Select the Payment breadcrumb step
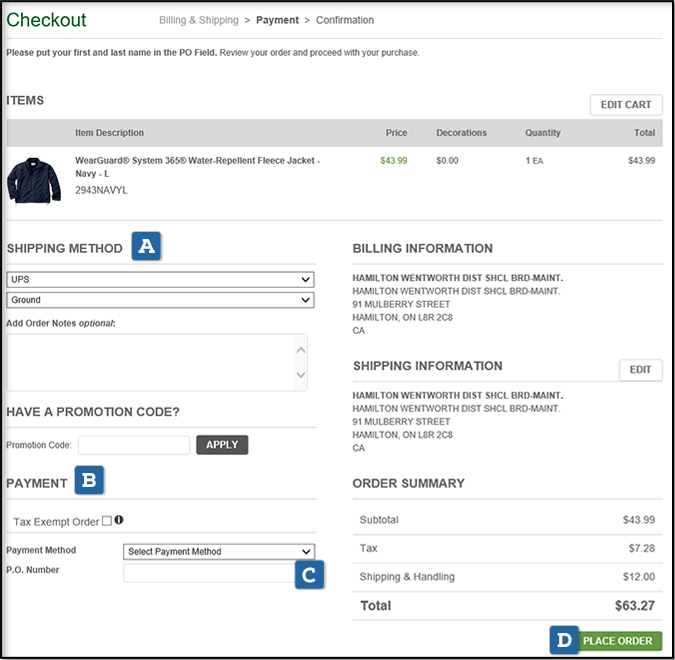 point(278,20)
